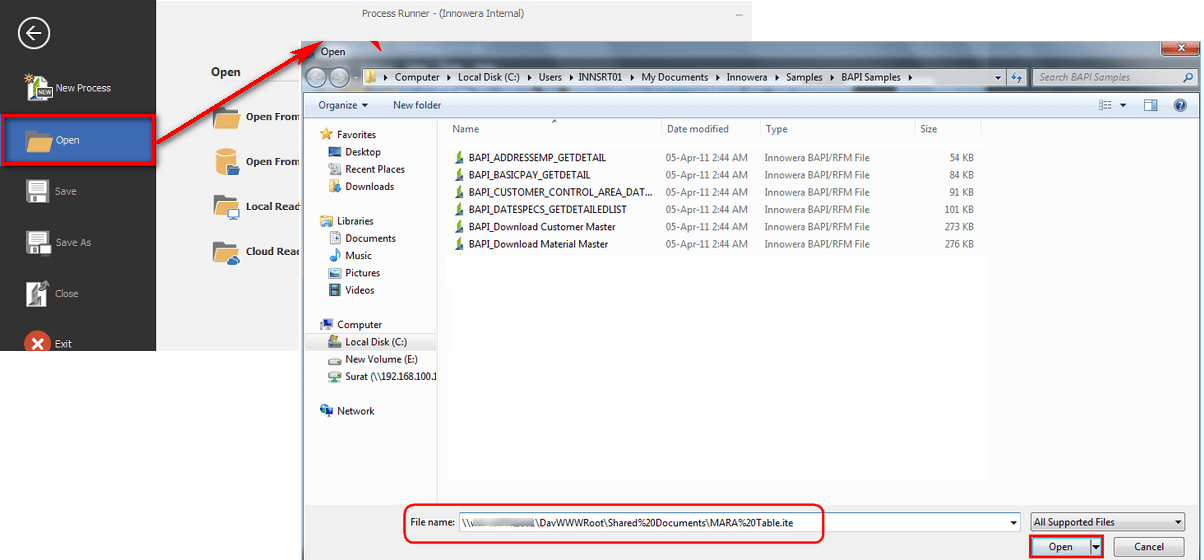1204x560 pixels.
Task: Click the Computer breadcrumb in the address bar
Action: pos(417,77)
